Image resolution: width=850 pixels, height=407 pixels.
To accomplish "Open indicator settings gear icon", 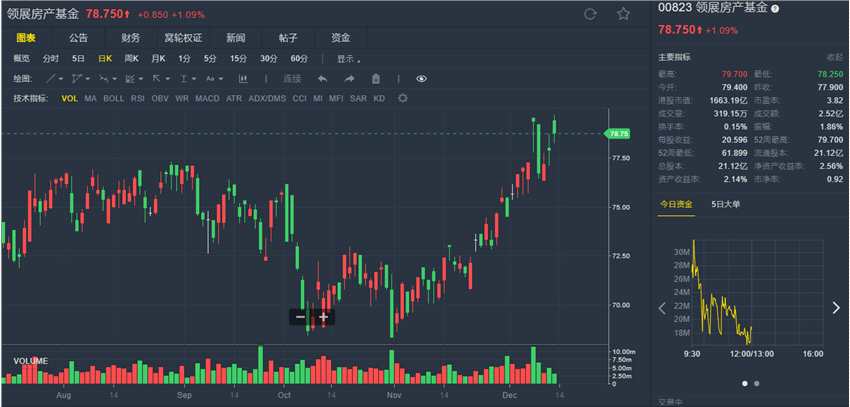I will click(402, 99).
